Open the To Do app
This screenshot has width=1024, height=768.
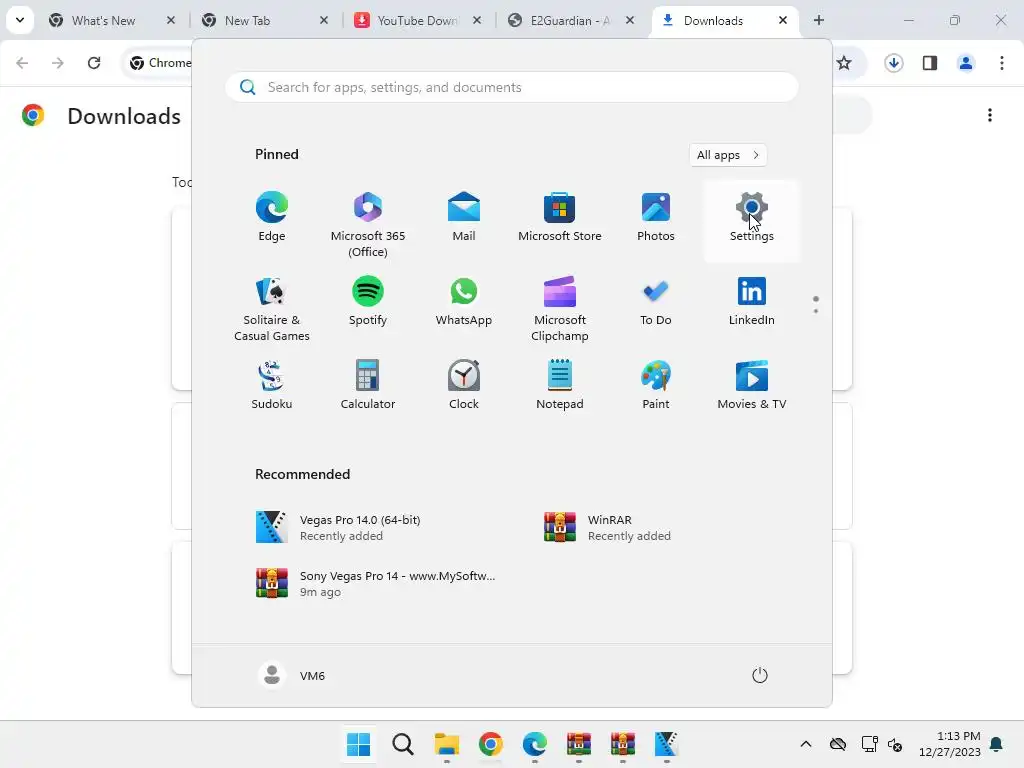click(x=656, y=302)
